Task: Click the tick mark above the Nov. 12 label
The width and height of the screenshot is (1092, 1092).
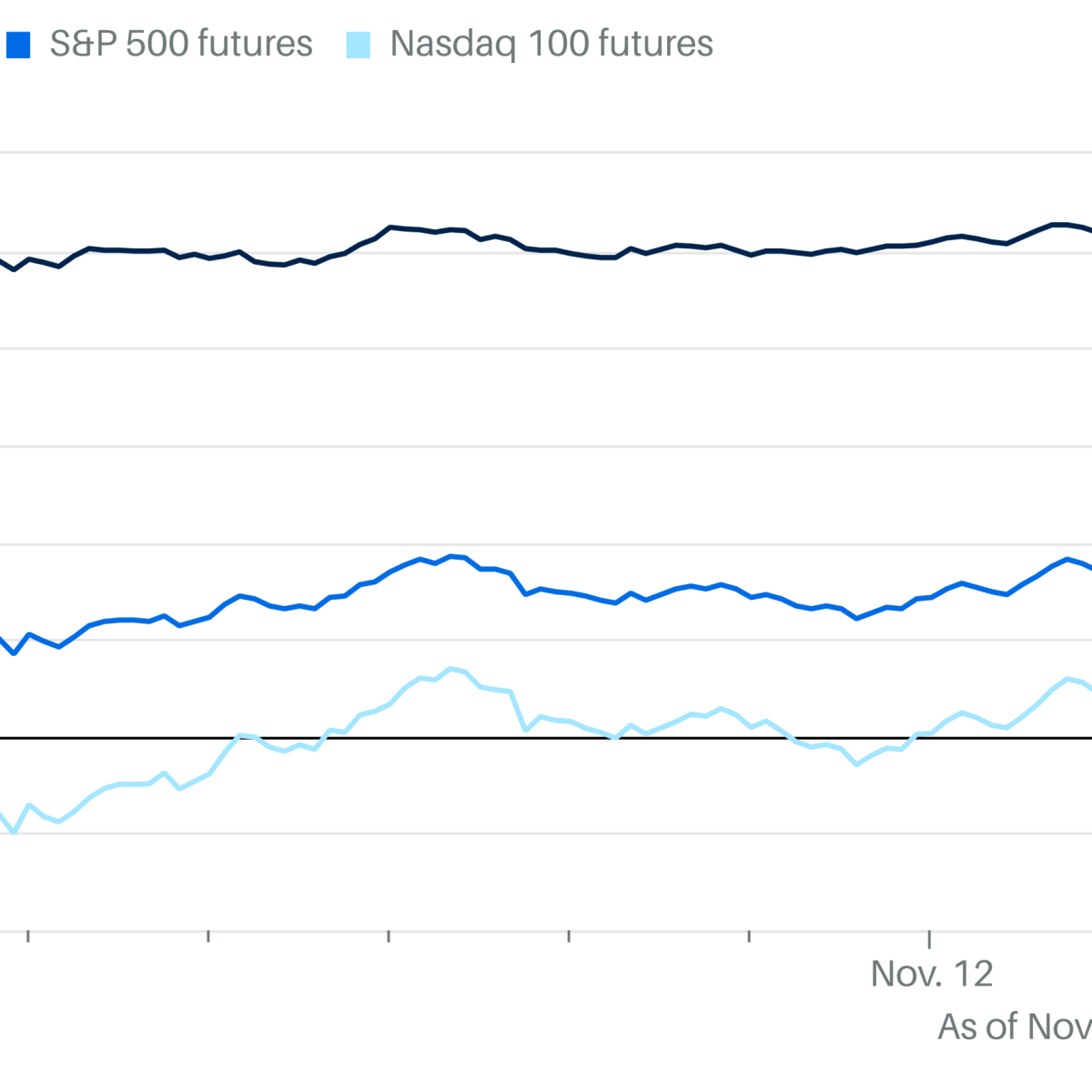Action: click(929, 938)
